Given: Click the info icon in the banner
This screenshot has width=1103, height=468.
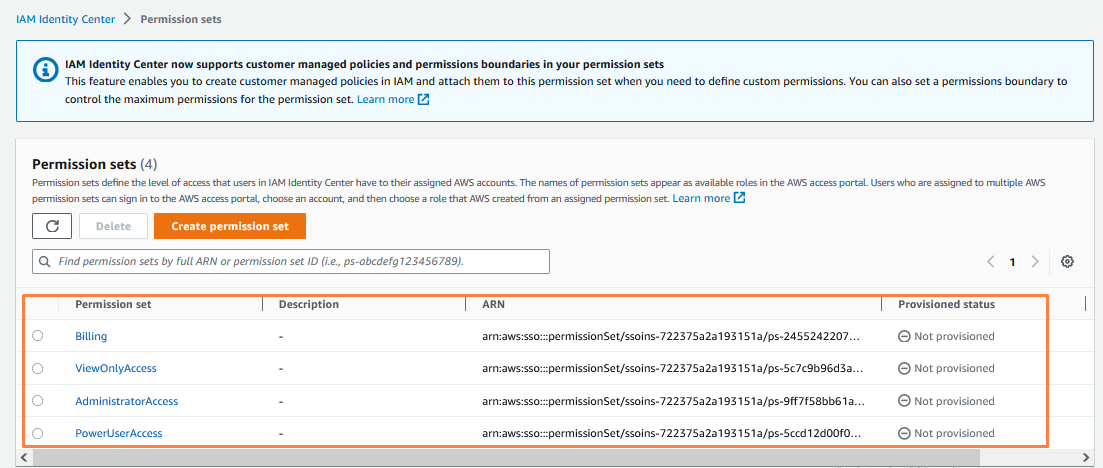Looking at the screenshot, I should [45, 70].
